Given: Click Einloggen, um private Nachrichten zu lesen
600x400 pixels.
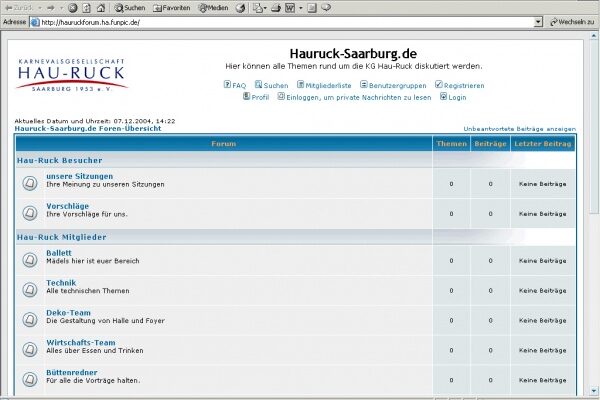Looking at the screenshot, I should 359,98.
